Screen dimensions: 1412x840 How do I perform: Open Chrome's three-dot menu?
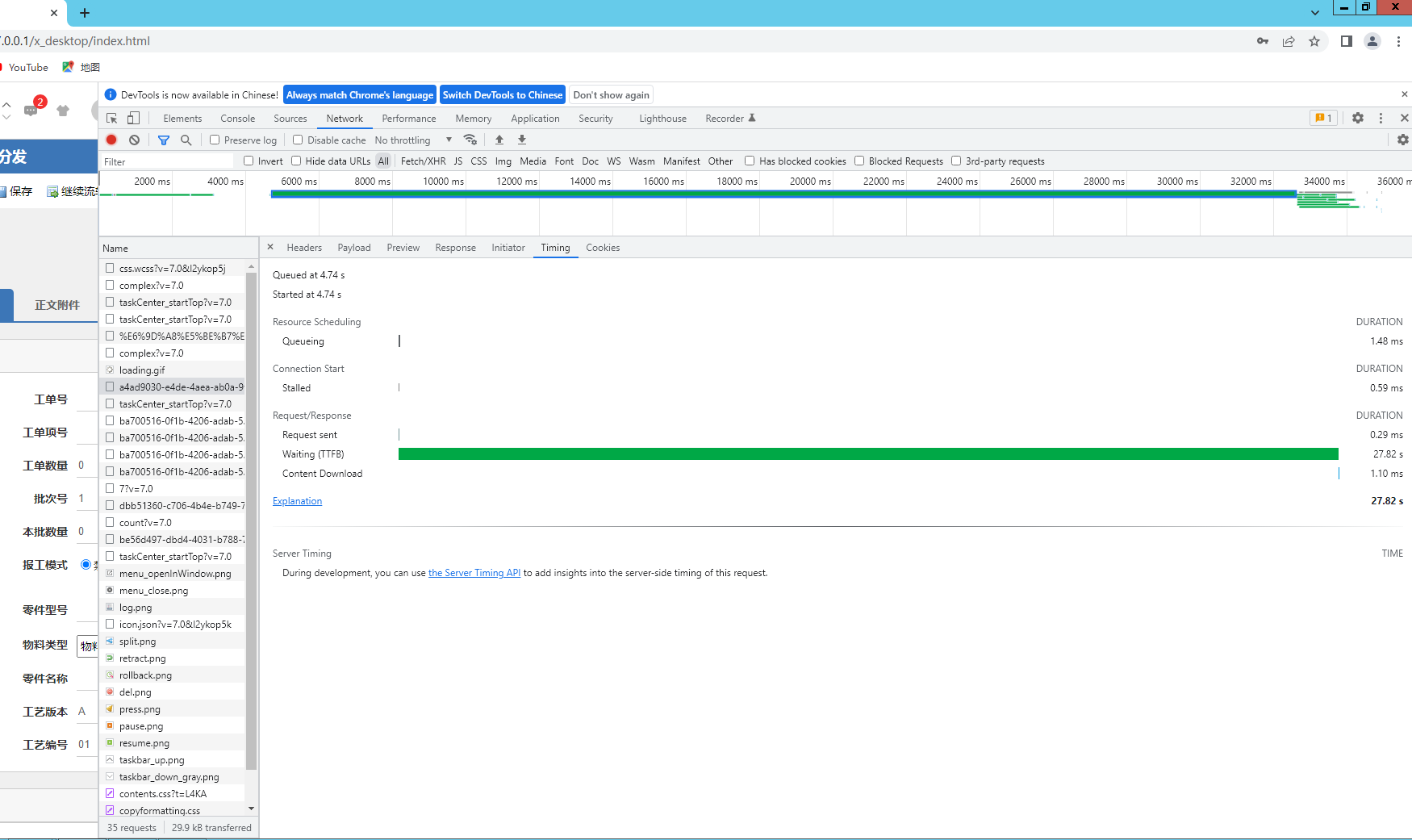pos(1398,41)
